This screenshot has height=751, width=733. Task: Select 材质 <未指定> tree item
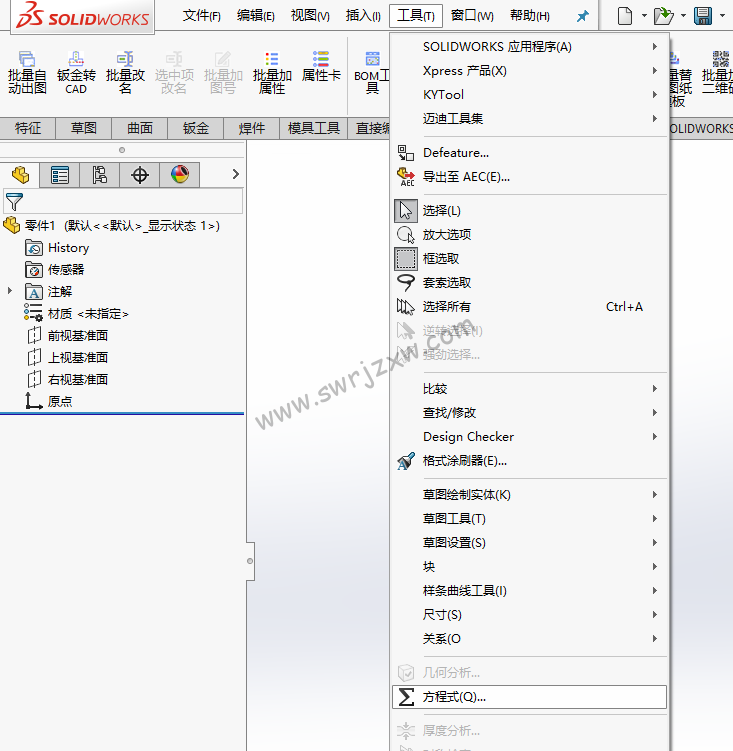pyautogui.click(x=77, y=314)
